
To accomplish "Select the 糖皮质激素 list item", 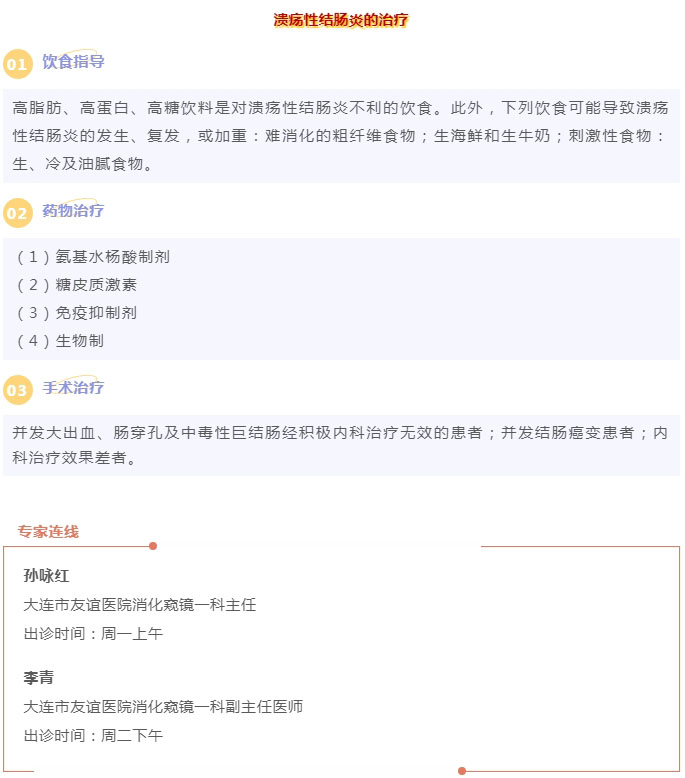I will coord(84,285).
